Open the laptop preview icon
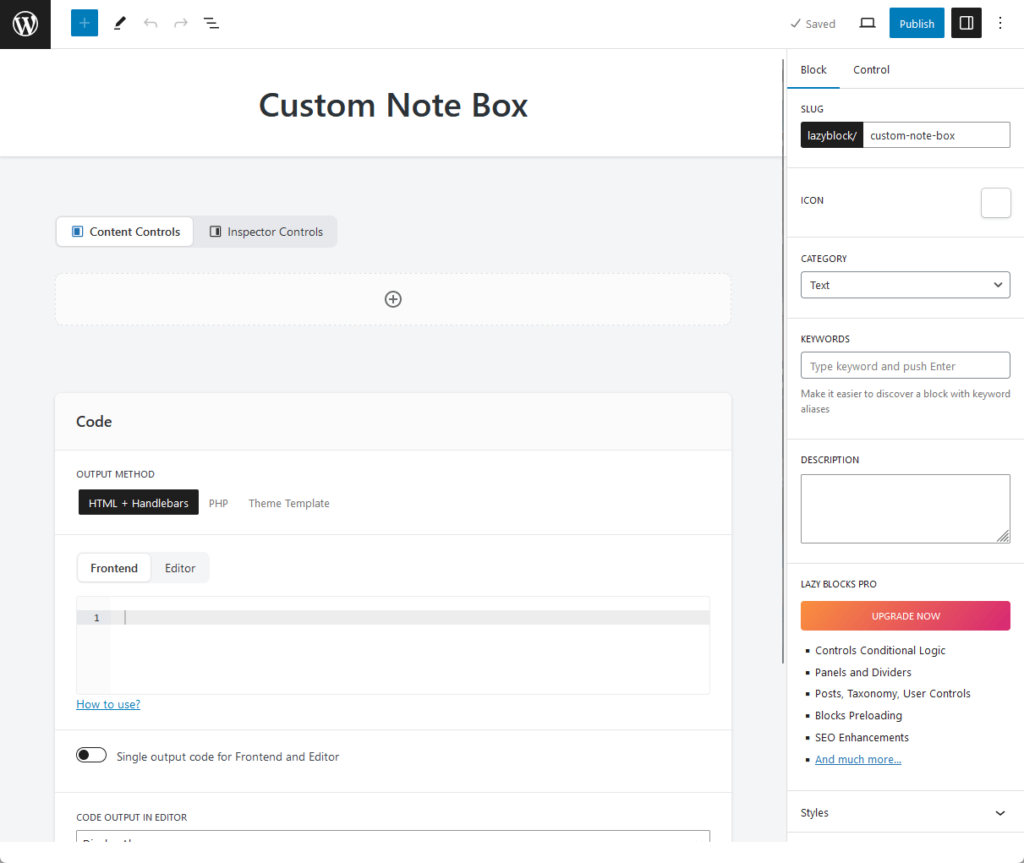The height and width of the screenshot is (863, 1024). tap(867, 24)
